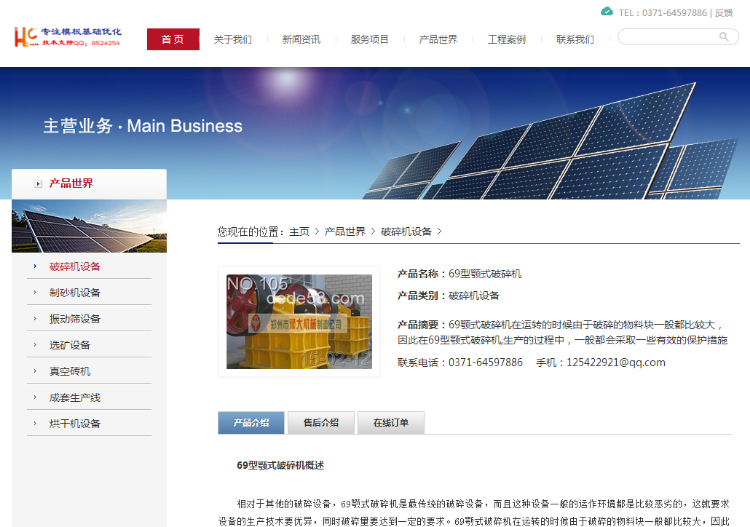Open the 工程案例 menu item
This screenshot has width=750, height=527.
[507, 39]
